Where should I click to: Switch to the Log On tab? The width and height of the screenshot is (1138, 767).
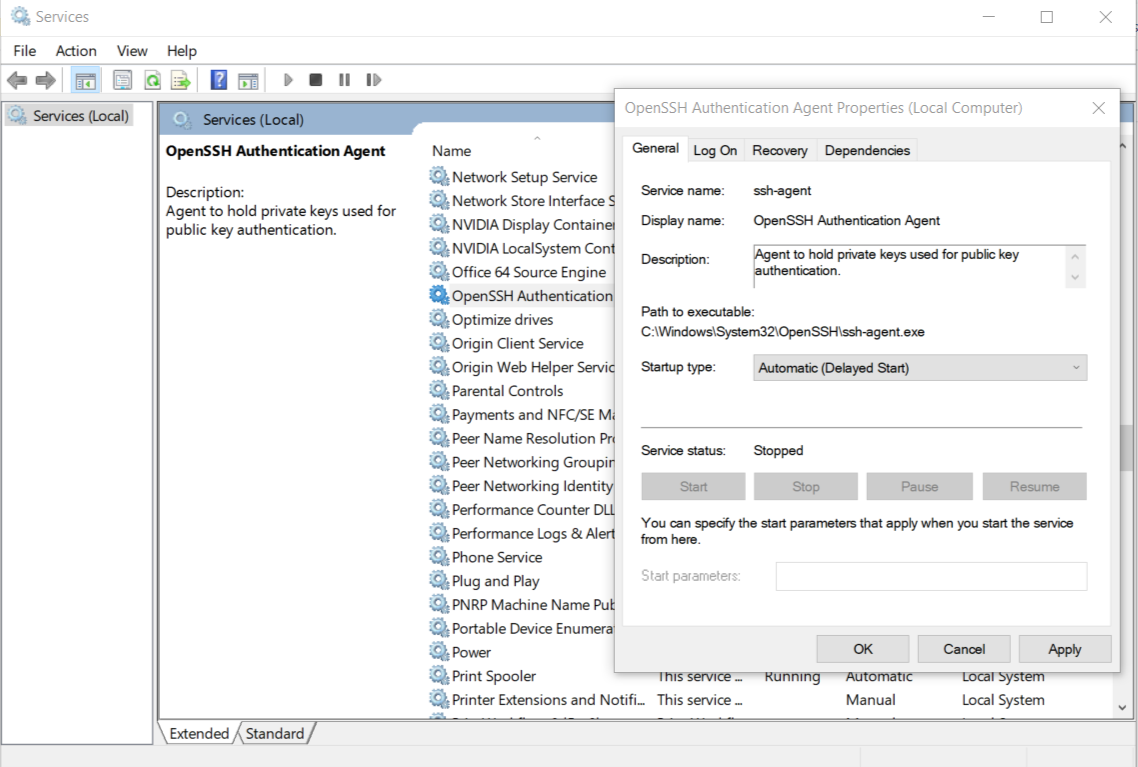(x=714, y=149)
